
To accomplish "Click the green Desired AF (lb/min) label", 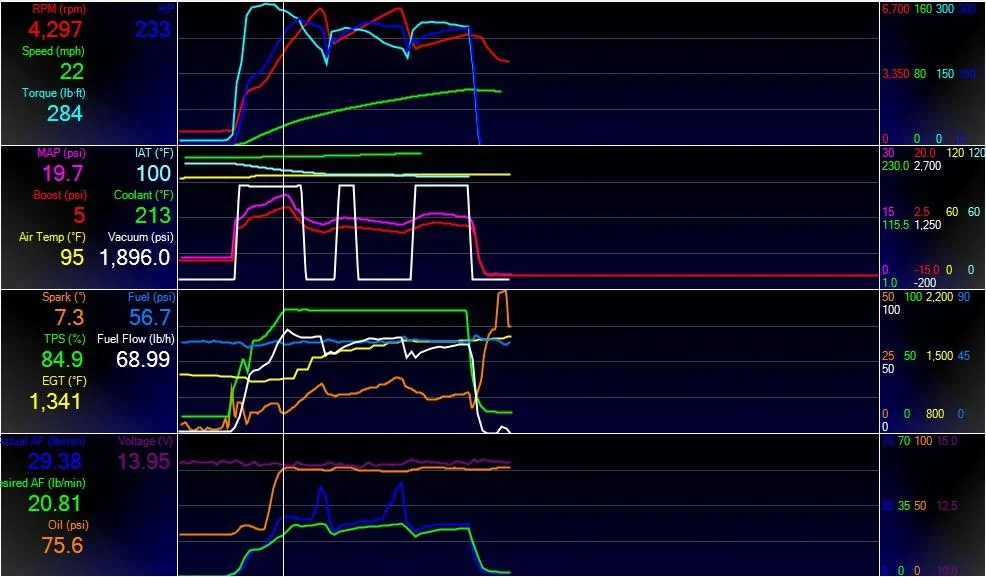I will pos(43,483).
